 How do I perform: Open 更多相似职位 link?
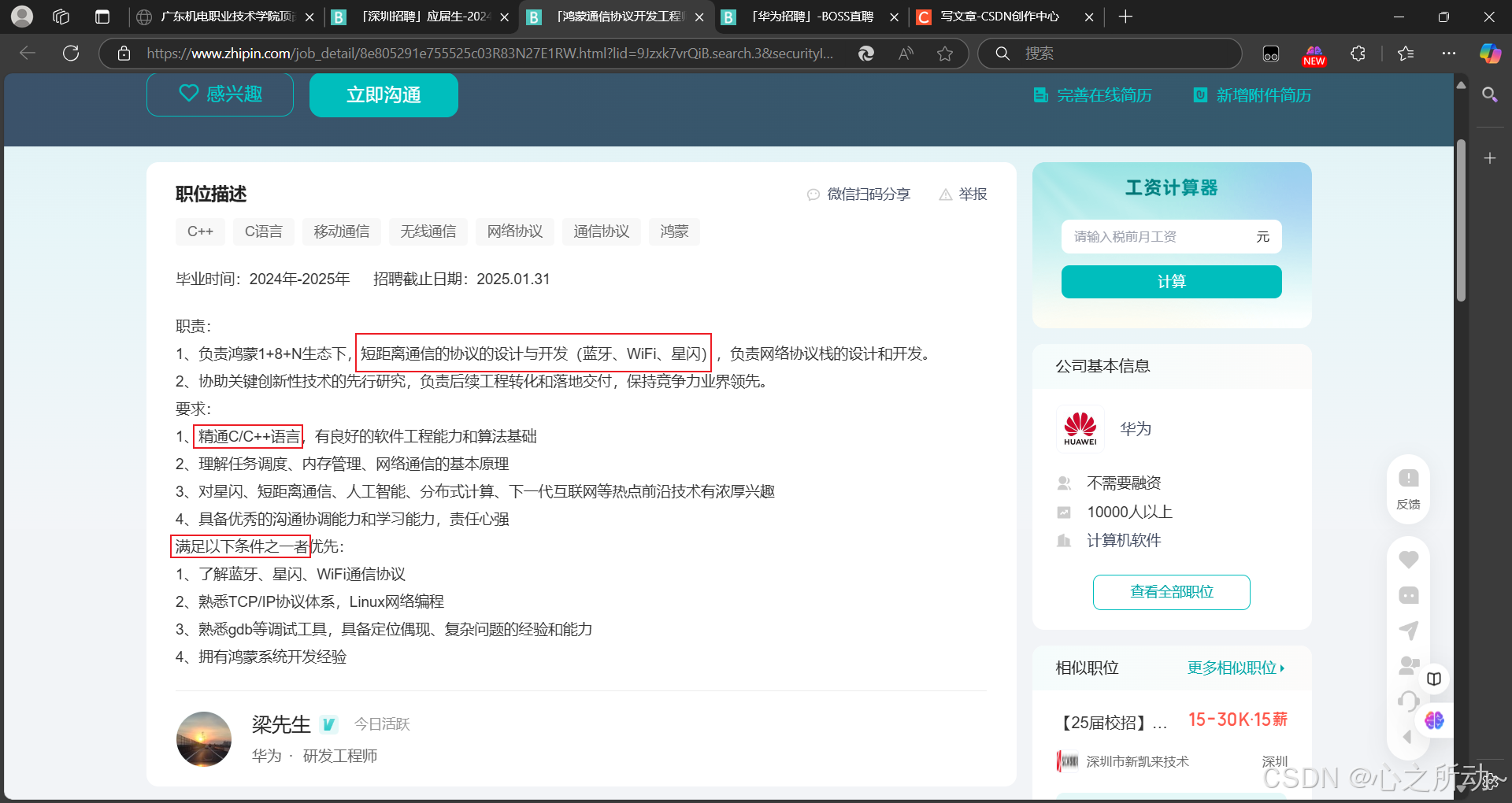(1236, 668)
